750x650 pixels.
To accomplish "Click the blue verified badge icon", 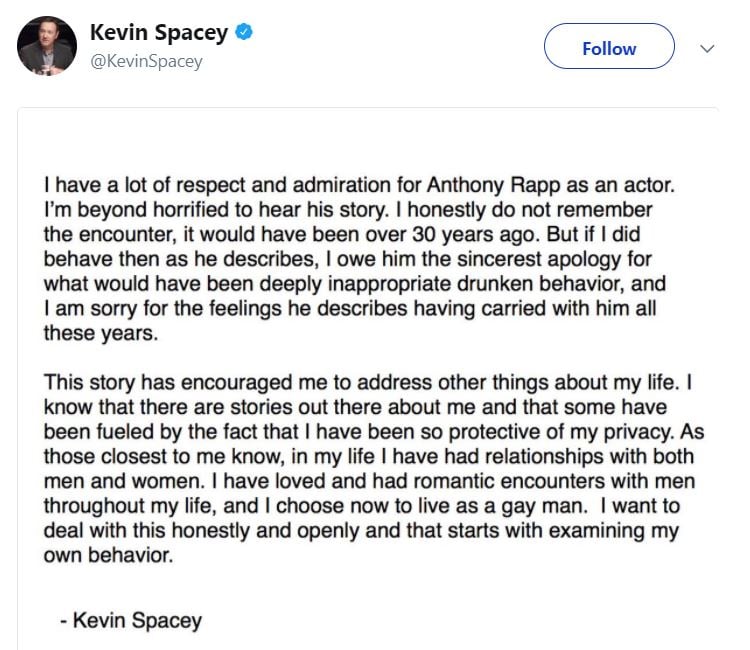I will (243, 33).
